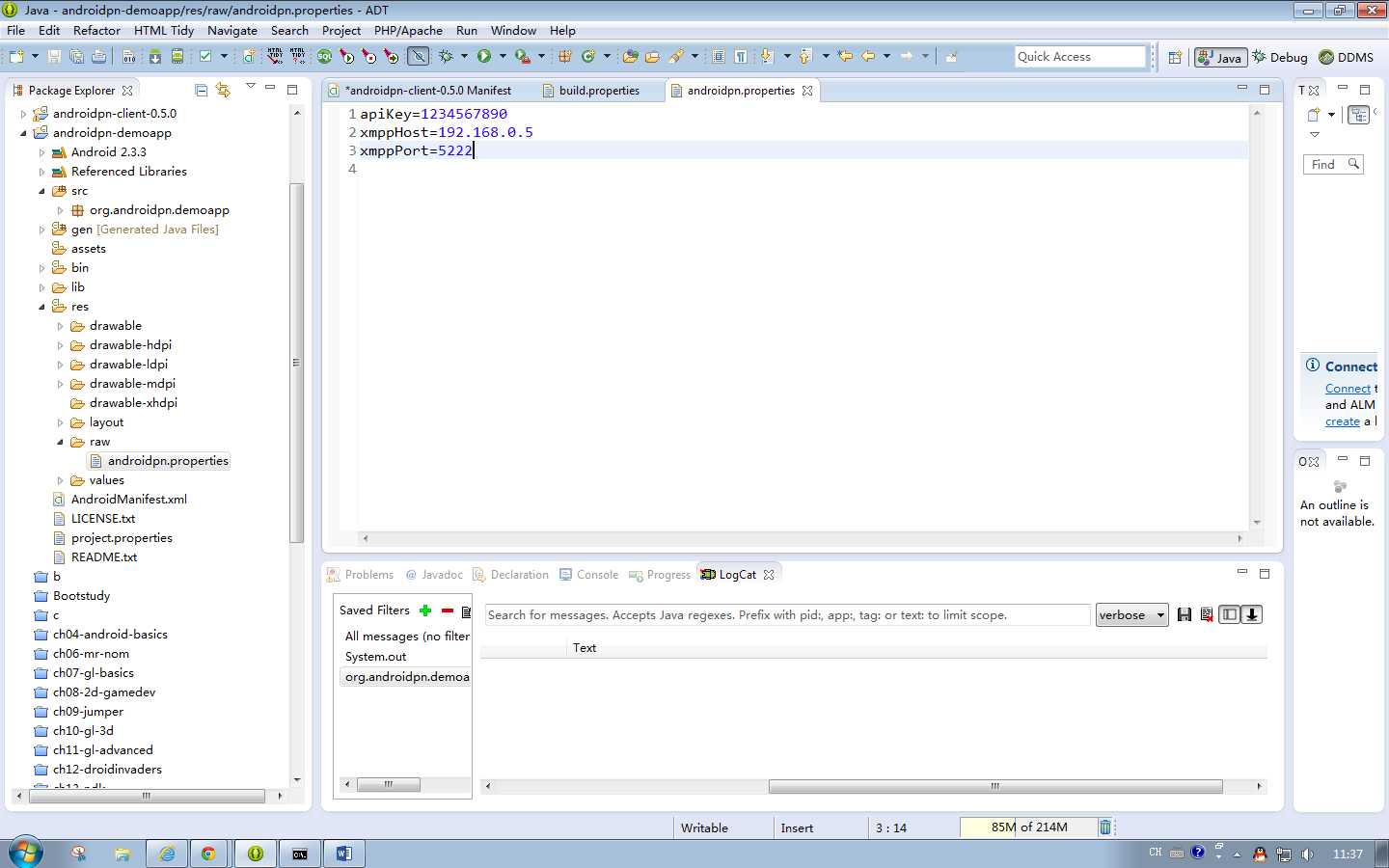The image size is (1389, 868).
Task: Click the Debug bug toolbar icon
Action: coord(446,57)
